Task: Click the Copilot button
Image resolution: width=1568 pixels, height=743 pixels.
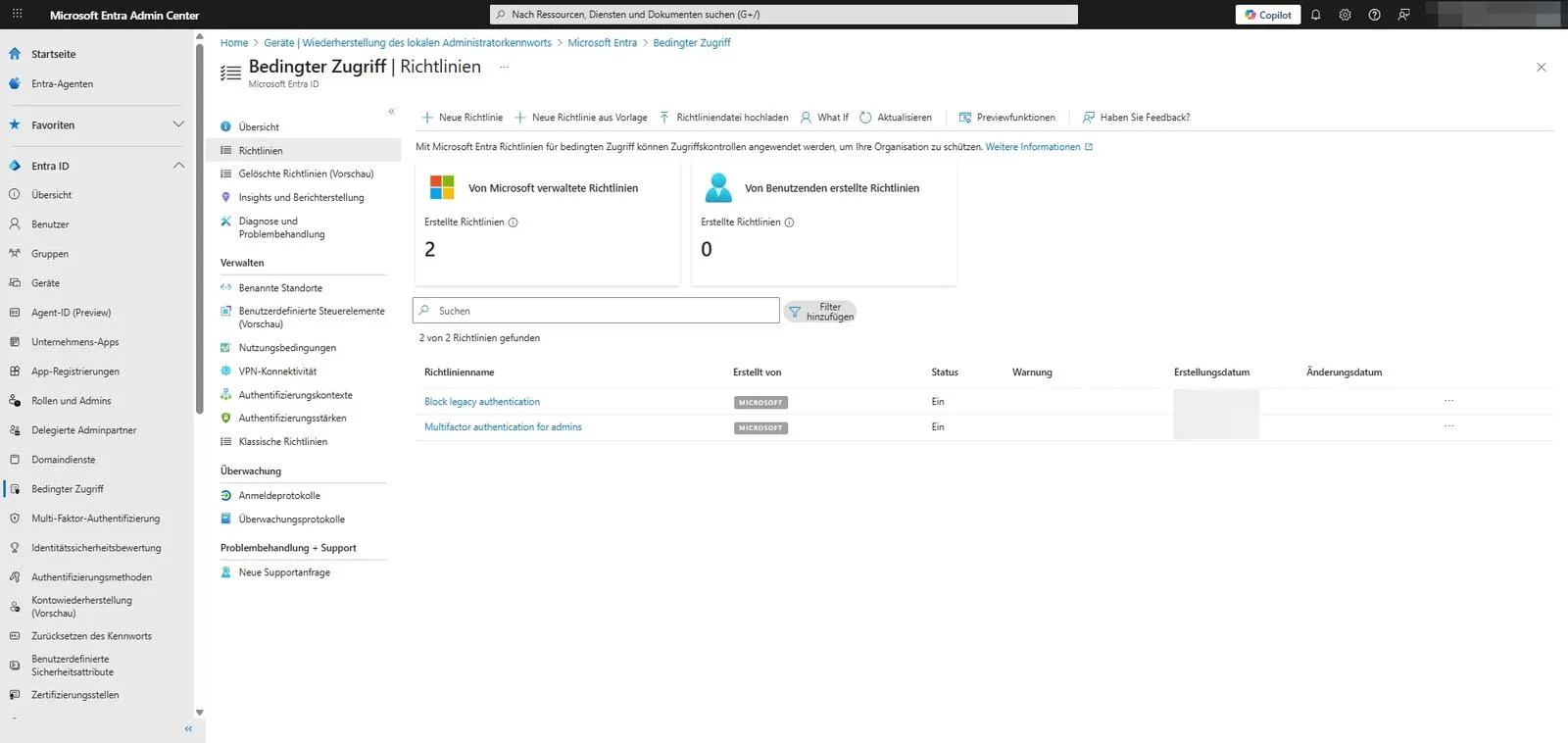Action: tap(1267, 15)
